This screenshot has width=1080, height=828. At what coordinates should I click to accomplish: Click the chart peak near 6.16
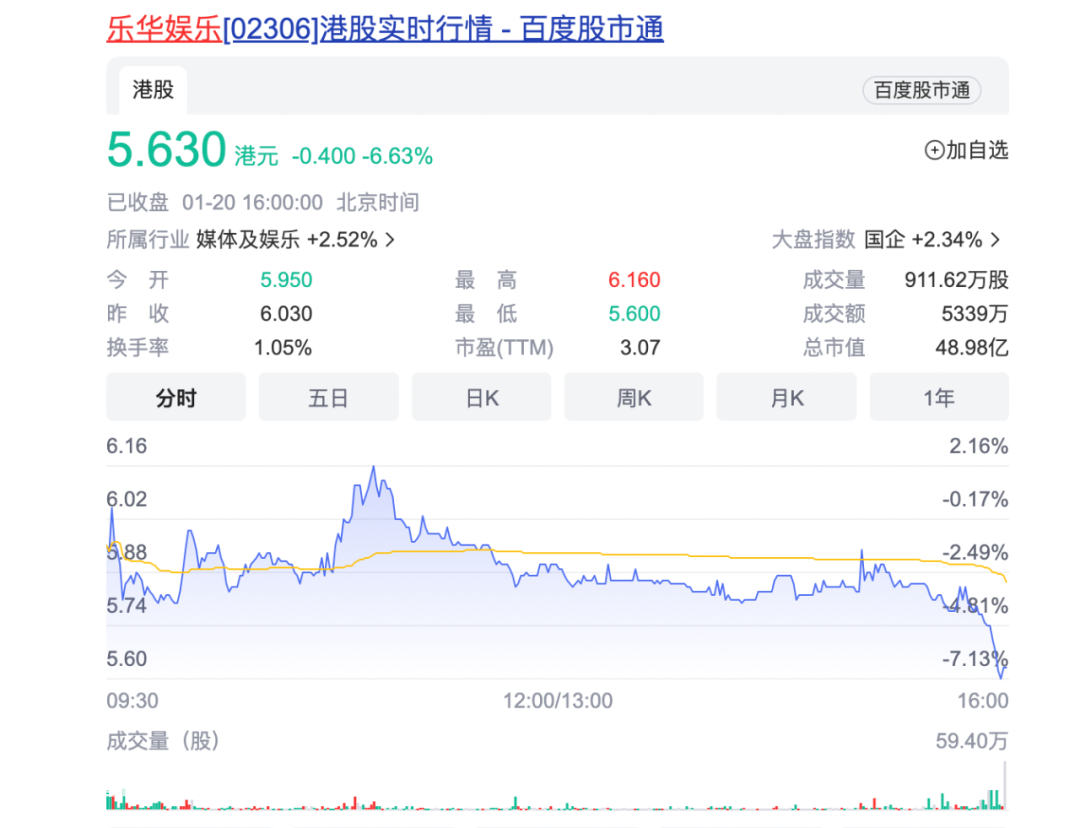(x=374, y=468)
